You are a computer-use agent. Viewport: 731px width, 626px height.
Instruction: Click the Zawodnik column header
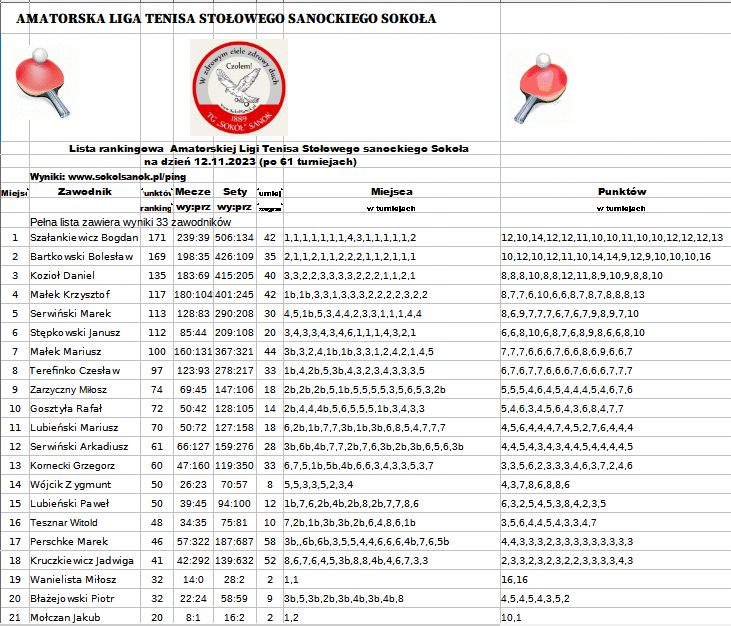click(85, 192)
